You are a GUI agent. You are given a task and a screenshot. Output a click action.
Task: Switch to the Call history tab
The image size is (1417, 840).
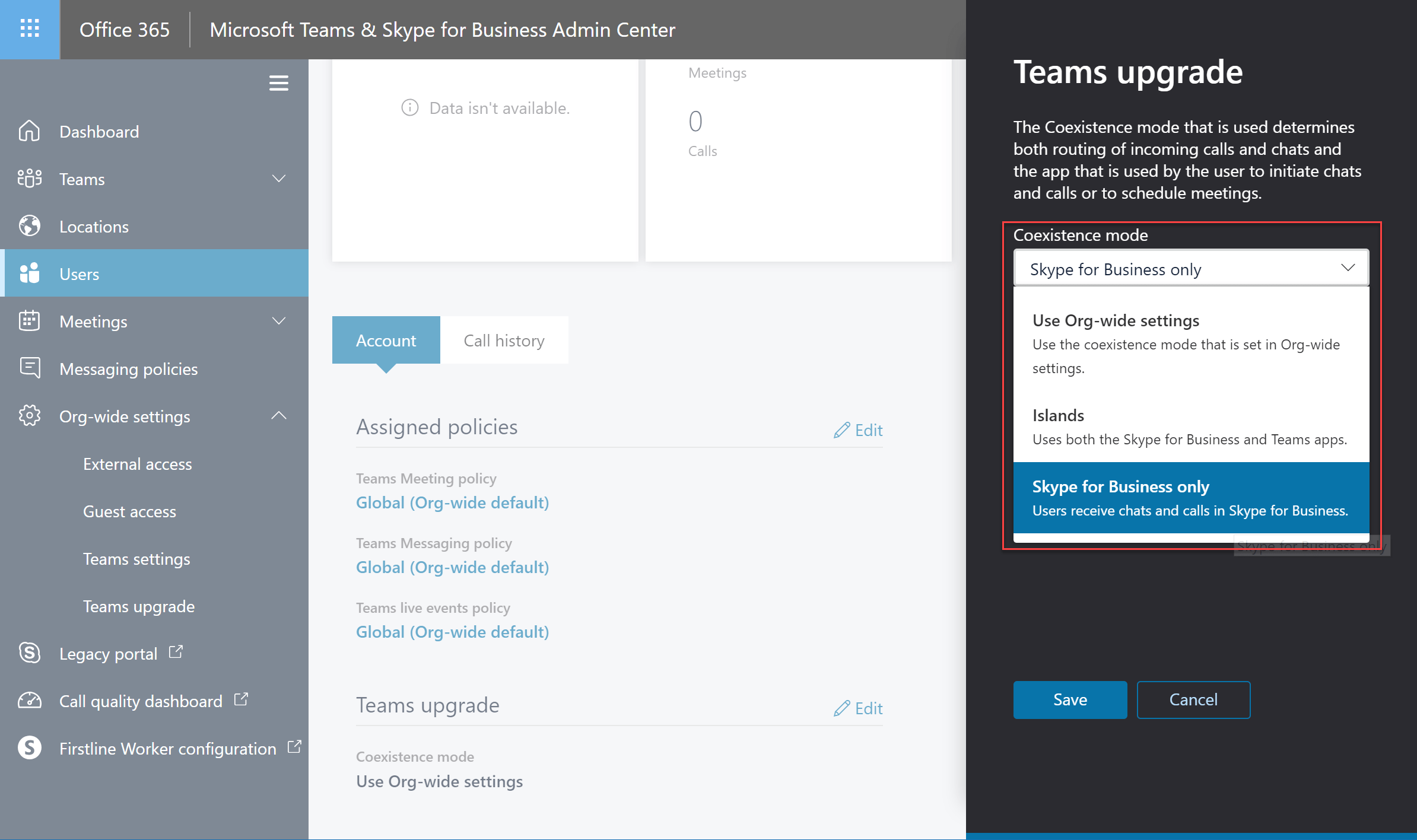[504, 341]
